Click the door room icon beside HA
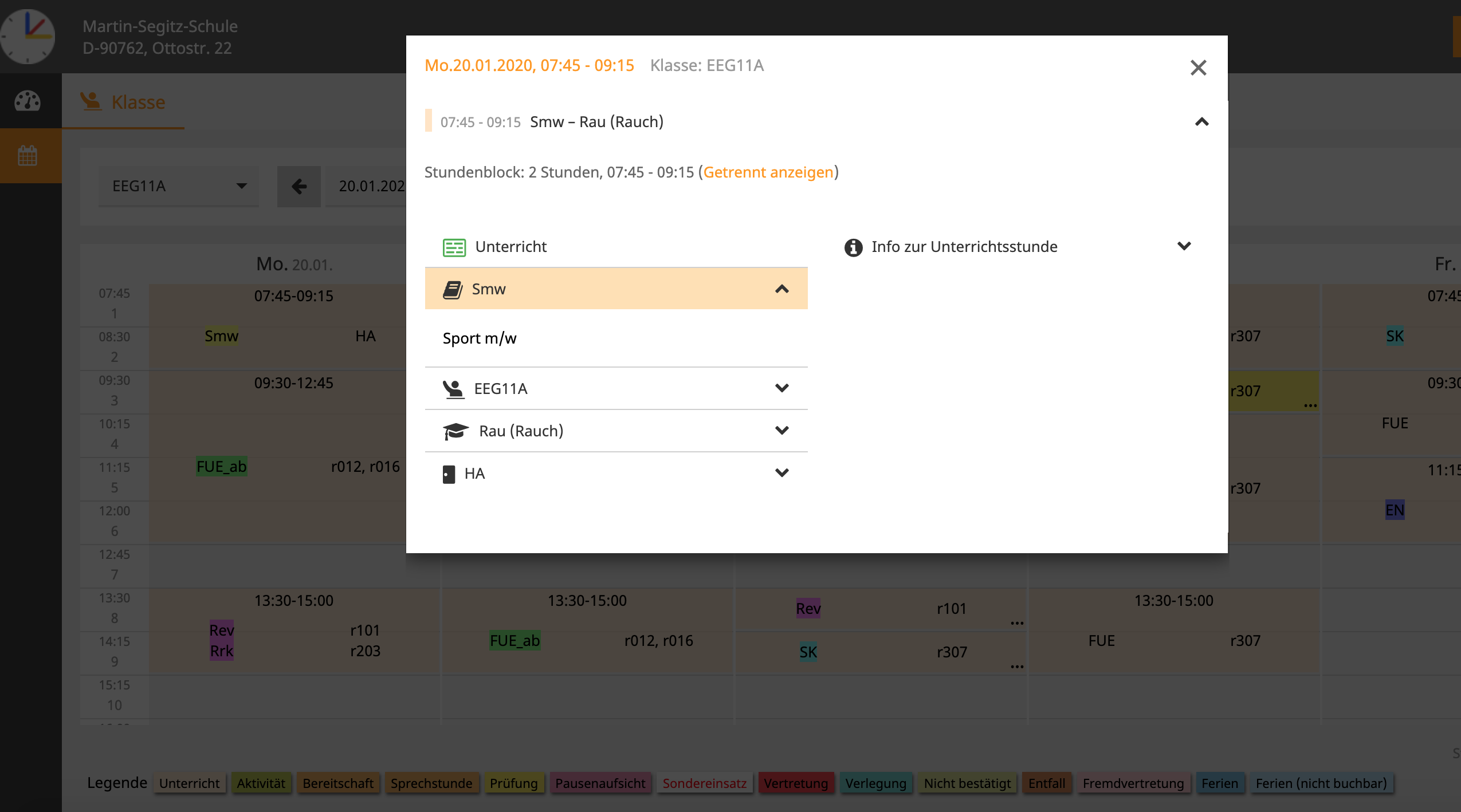Screen dimensions: 1461x812 point(449,474)
